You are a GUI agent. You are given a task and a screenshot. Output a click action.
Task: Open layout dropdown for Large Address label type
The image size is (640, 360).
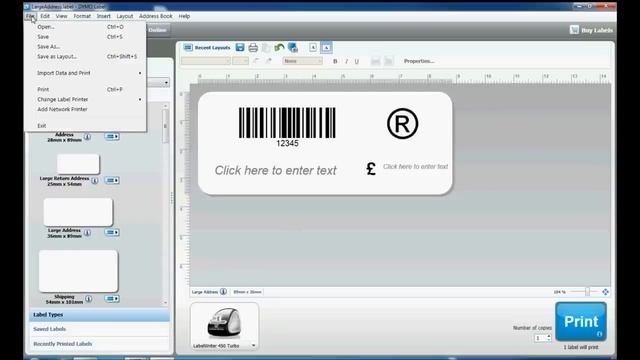coord(112,232)
